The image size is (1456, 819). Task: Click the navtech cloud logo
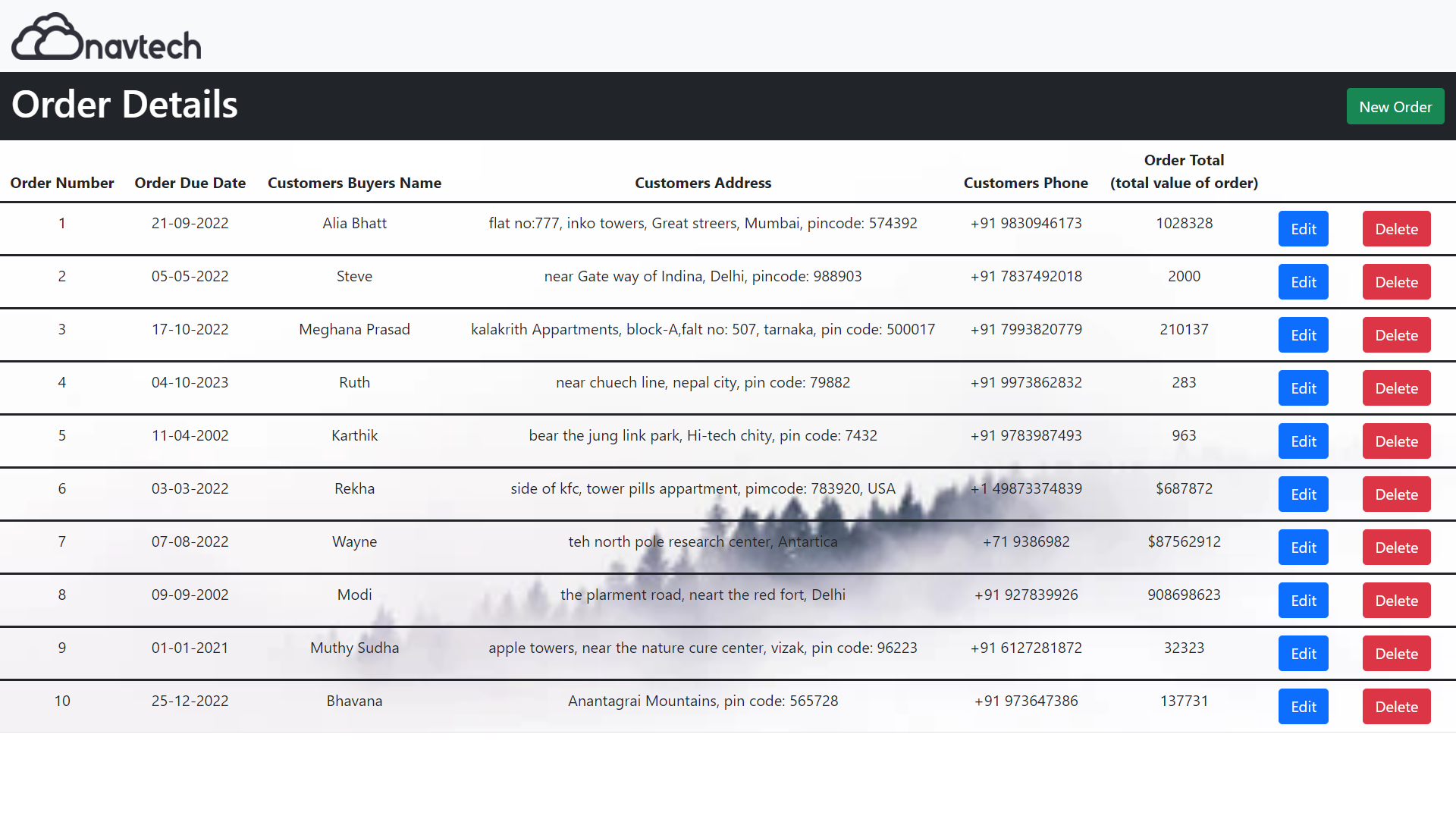106,36
